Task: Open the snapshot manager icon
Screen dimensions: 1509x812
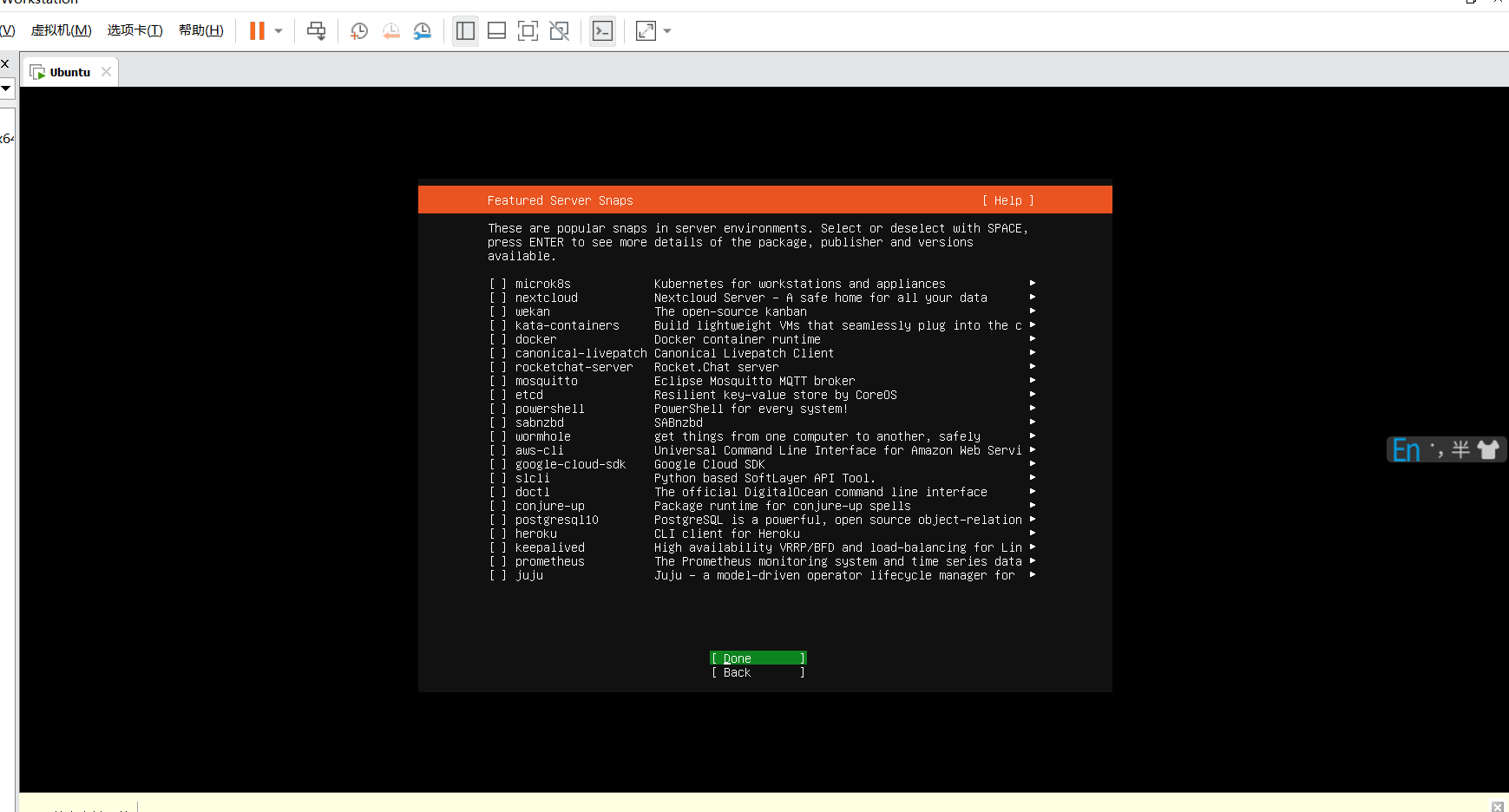Action: [423, 31]
